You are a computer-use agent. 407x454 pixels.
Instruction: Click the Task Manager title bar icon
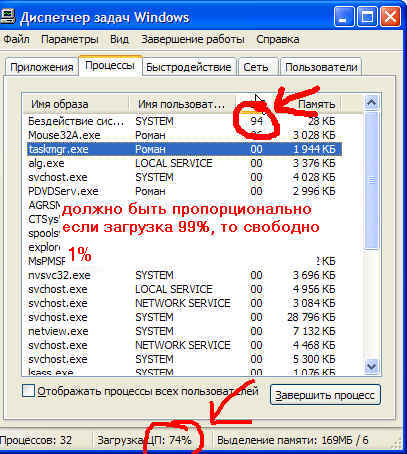7,17
